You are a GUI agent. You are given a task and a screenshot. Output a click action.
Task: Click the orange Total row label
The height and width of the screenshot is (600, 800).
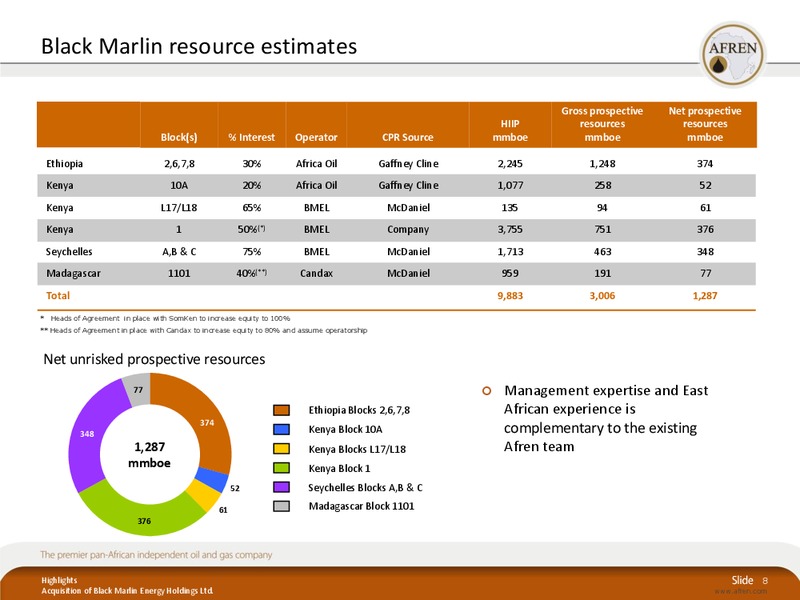(x=58, y=295)
